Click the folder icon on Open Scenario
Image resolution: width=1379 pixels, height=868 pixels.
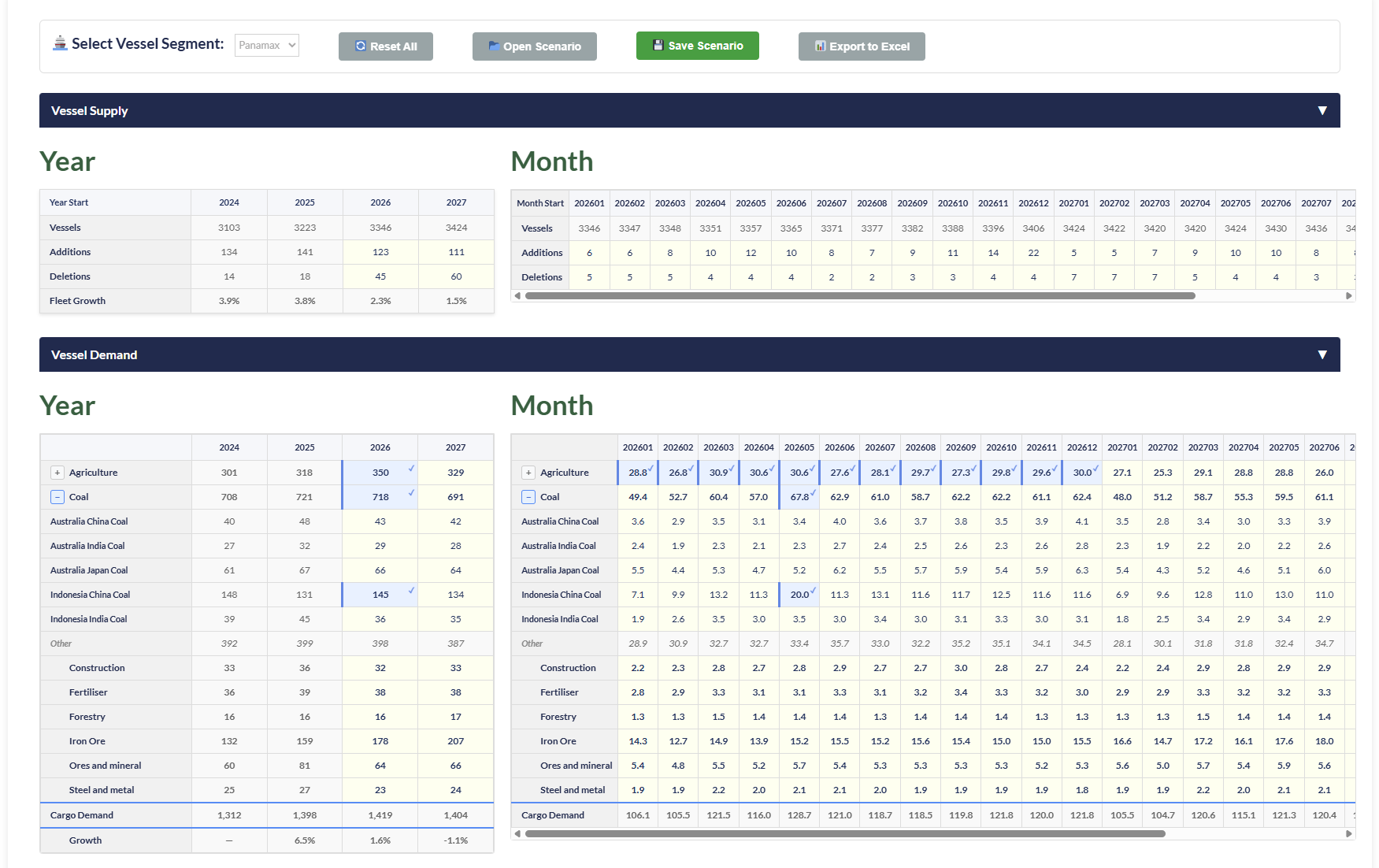[494, 46]
